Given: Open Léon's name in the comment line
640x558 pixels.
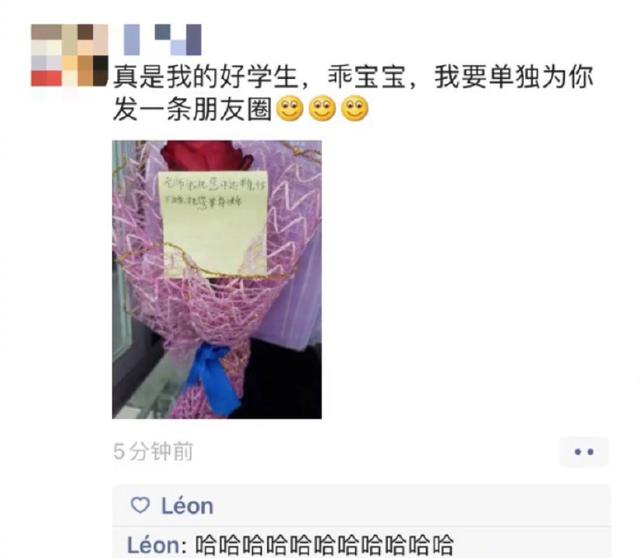Looking at the screenshot, I should pyautogui.click(x=154, y=545).
